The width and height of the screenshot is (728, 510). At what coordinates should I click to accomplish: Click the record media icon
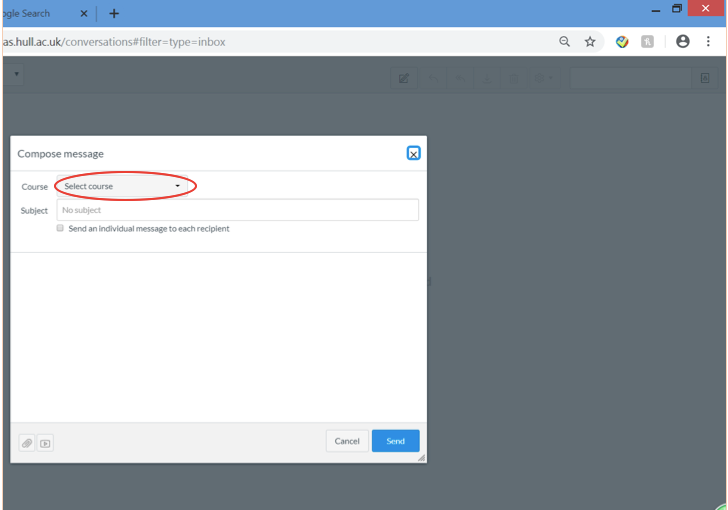[45, 443]
